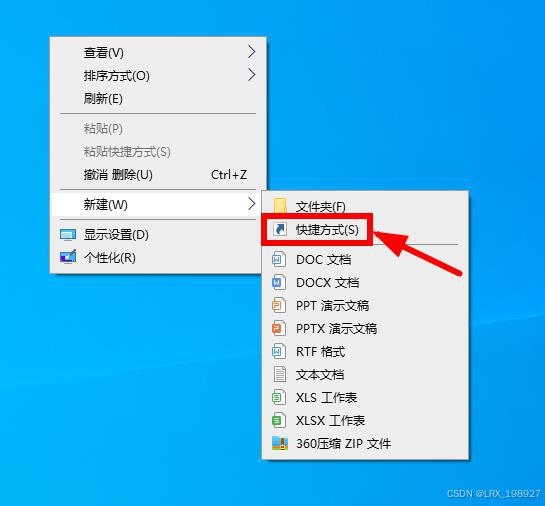Click the DOC 文档 file icon
Viewport: 545px width, 506px height.
click(279, 260)
